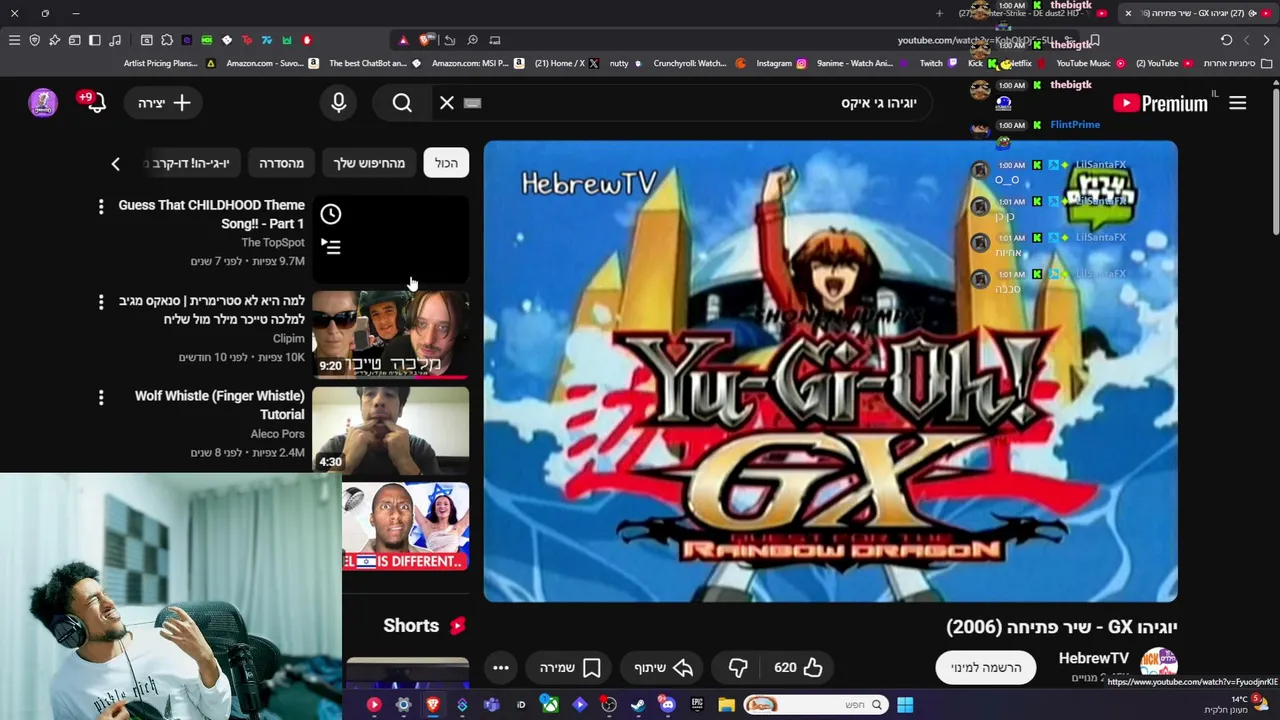
Task: Open more actions three-dot menu under video
Action: coord(501,667)
